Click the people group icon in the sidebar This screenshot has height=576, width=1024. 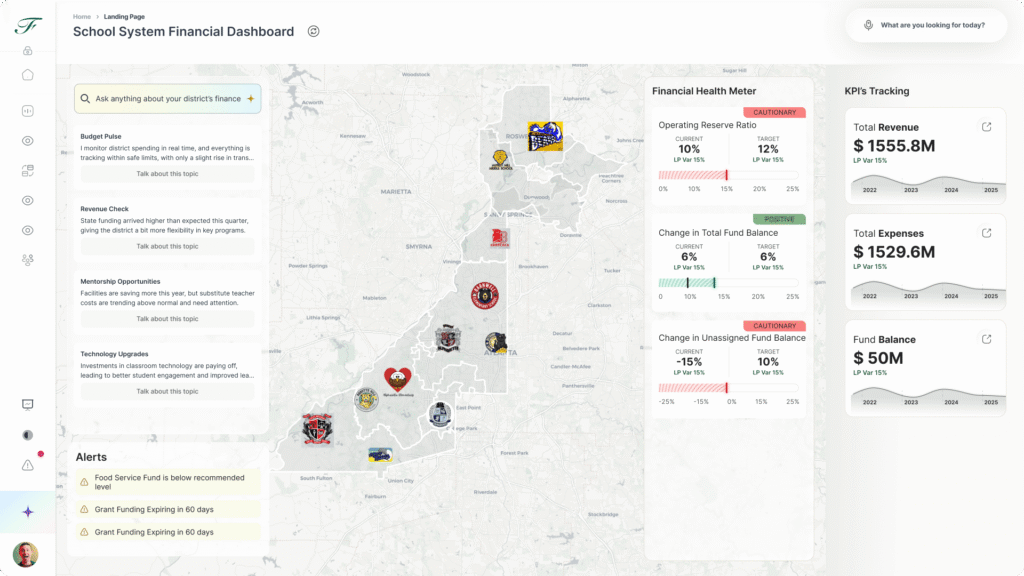pyautogui.click(x=28, y=260)
